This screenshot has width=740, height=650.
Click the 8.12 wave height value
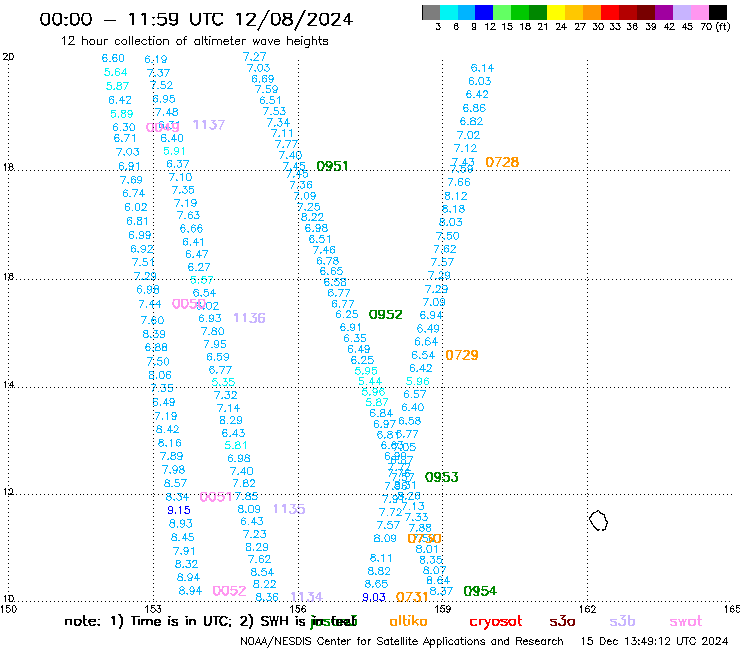click(456, 196)
